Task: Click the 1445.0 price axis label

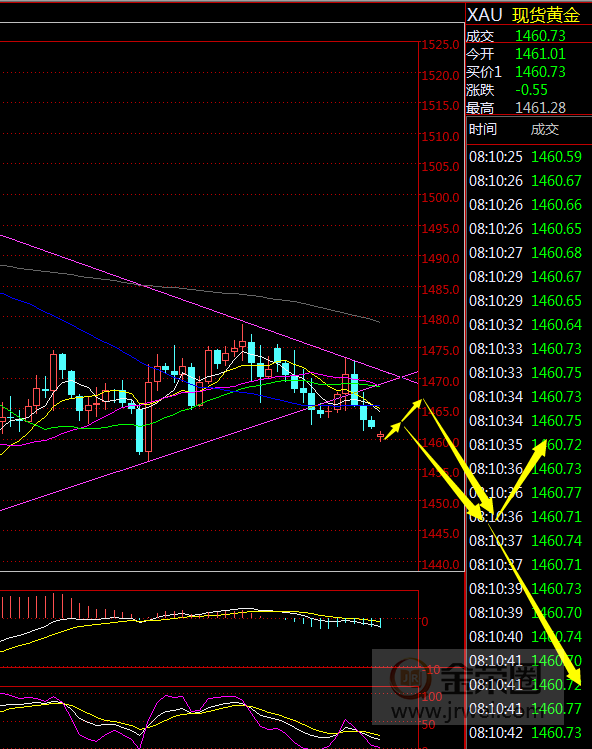Action: pyautogui.click(x=440, y=534)
